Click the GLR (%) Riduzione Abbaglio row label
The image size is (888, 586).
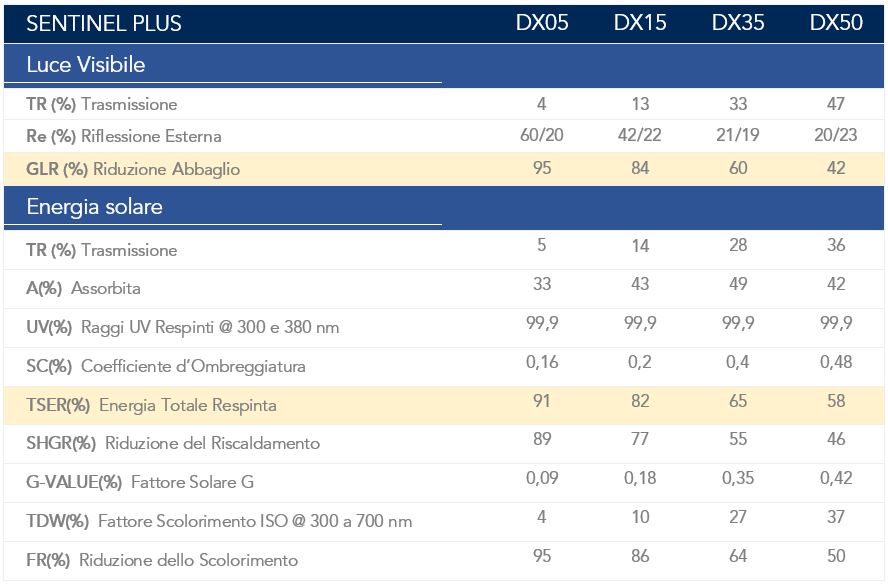(133, 169)
